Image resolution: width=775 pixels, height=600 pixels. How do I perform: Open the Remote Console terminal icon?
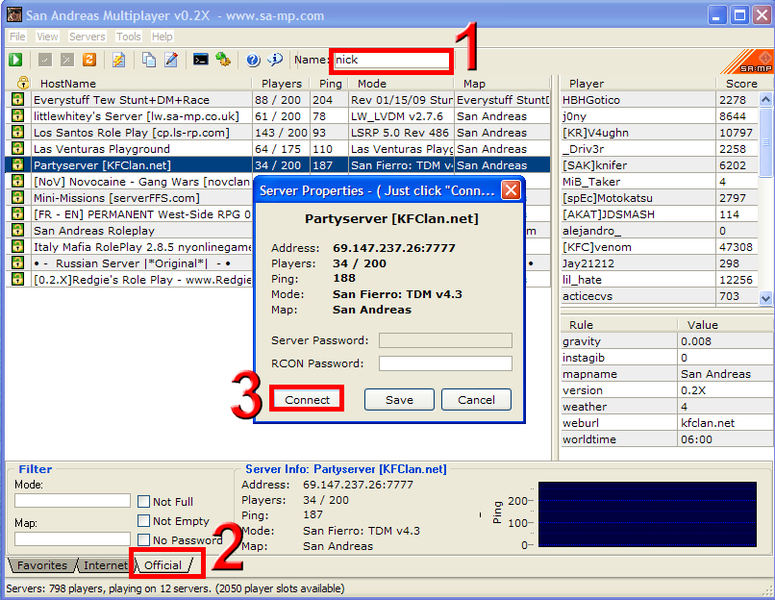click(x=200, y=60)
